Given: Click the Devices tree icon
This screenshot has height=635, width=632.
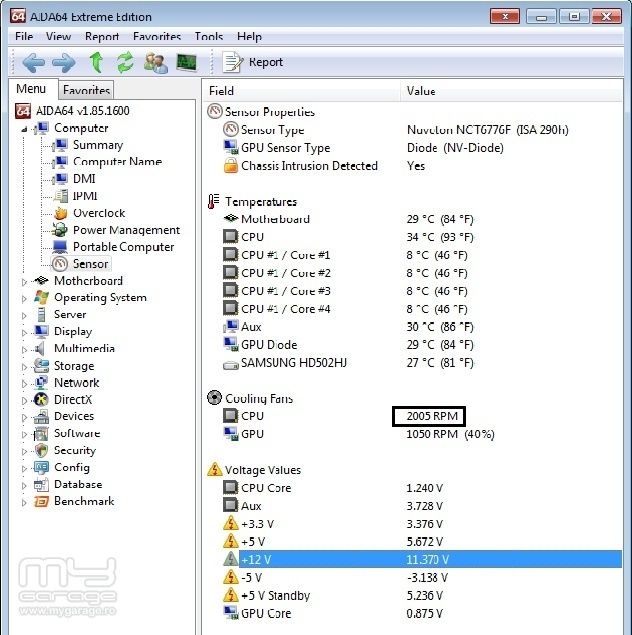Looking at the screenshot, I should click(x=41, y=416).
